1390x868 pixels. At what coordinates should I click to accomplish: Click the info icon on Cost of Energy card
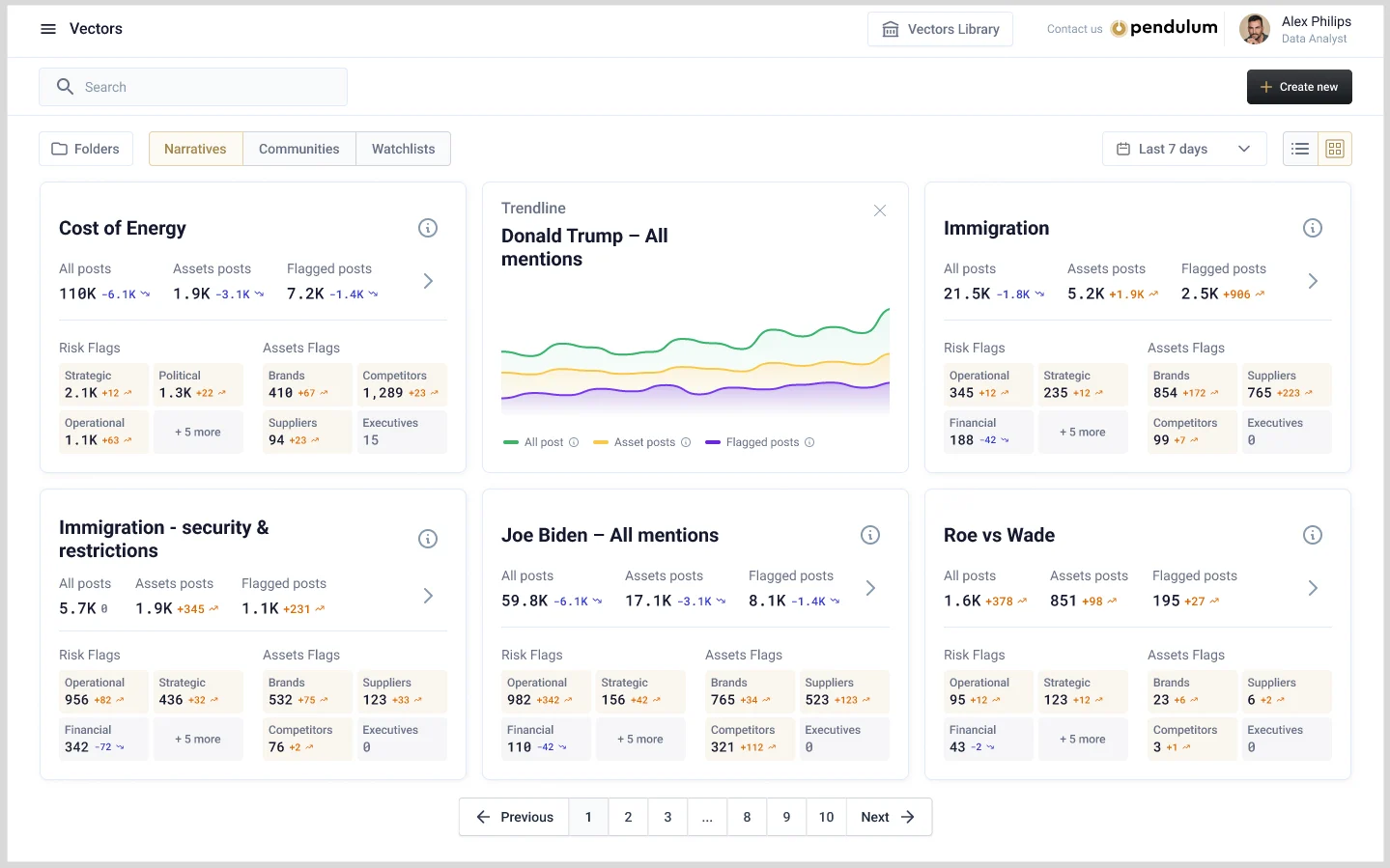[x=428, y=228]
